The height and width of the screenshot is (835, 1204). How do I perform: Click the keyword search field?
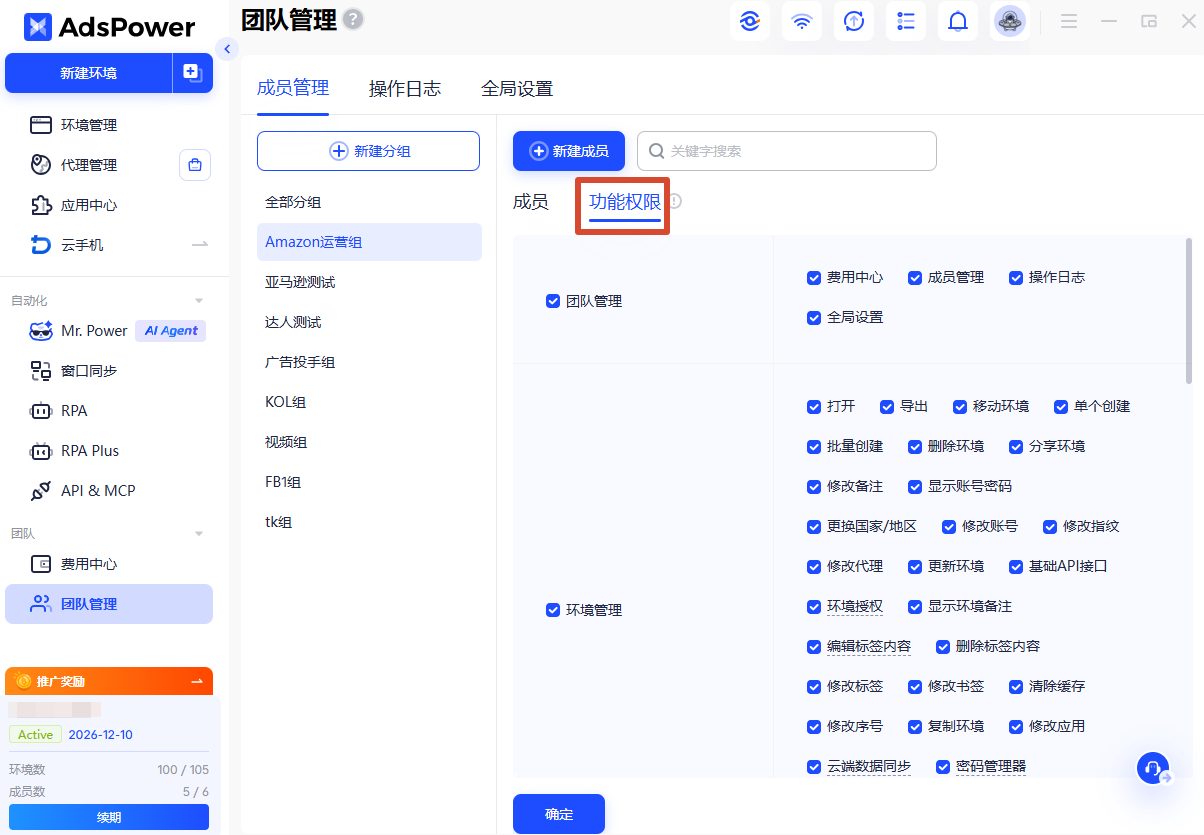pos(787,151)
